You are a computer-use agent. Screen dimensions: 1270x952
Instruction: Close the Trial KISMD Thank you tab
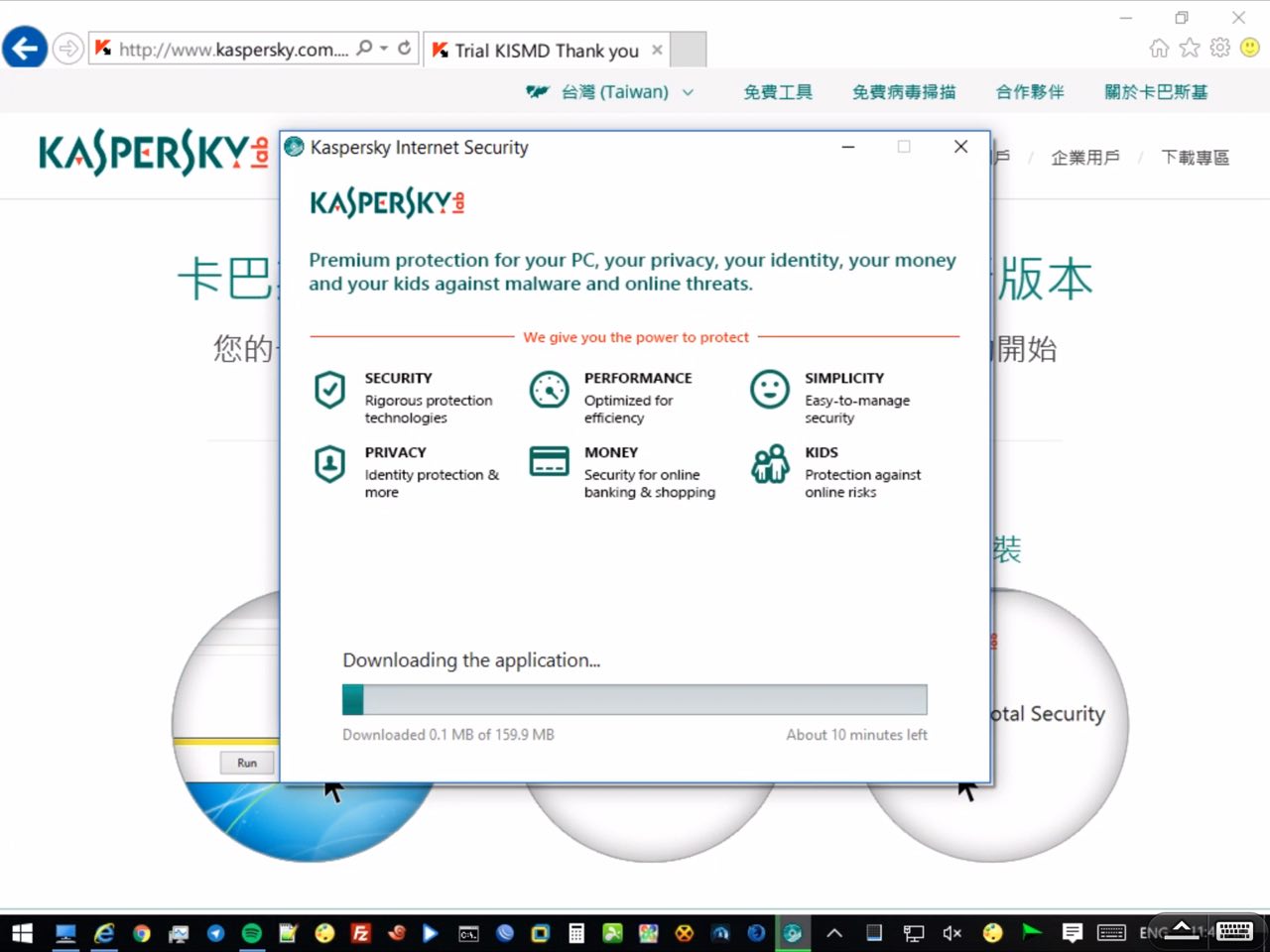coord(657,50)
